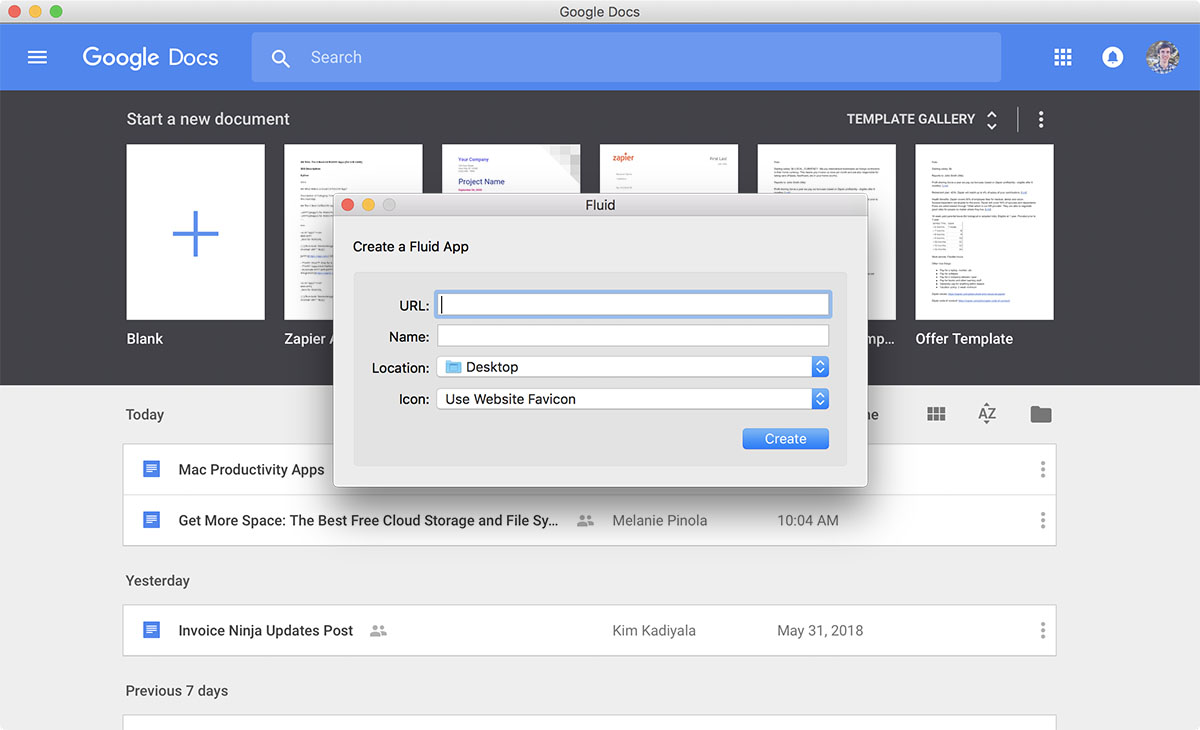Select the Blank document template

pos(195,232)
